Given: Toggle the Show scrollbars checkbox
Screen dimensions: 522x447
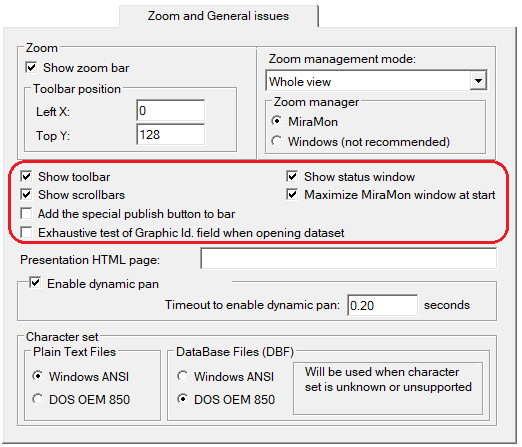Looking at the screenshot, I should point(26,195).
